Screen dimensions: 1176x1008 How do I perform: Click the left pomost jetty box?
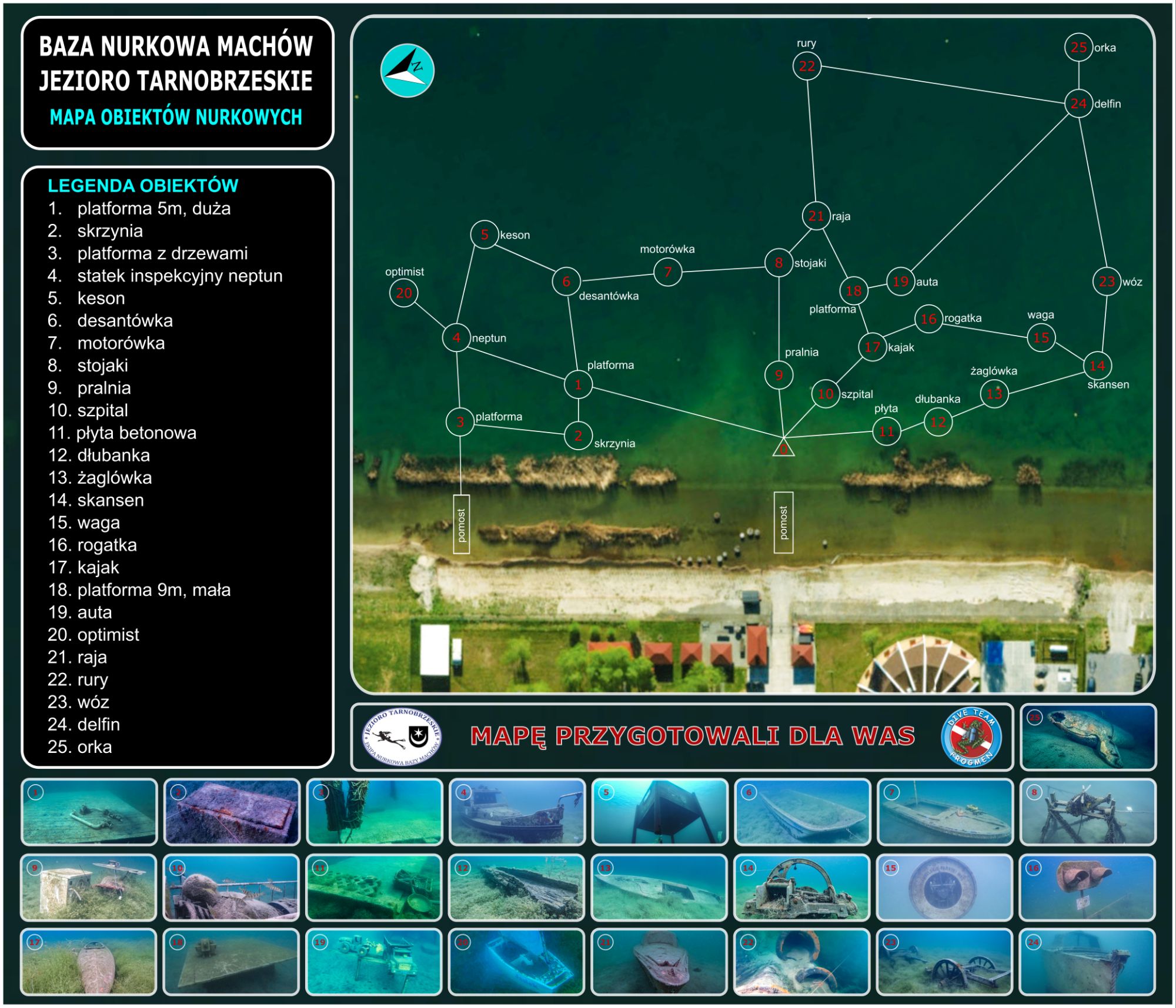(461, 524)
